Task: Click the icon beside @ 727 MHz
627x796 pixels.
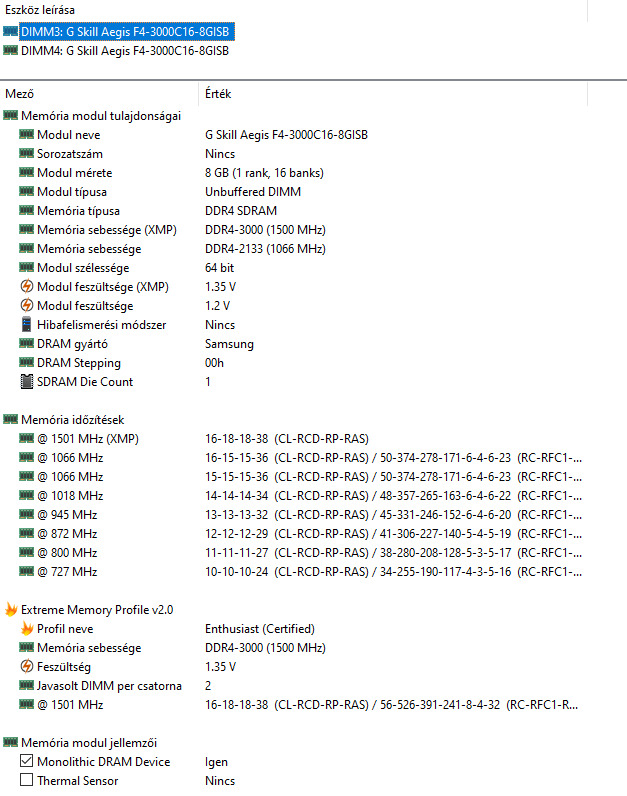Action: coord(26,571)
